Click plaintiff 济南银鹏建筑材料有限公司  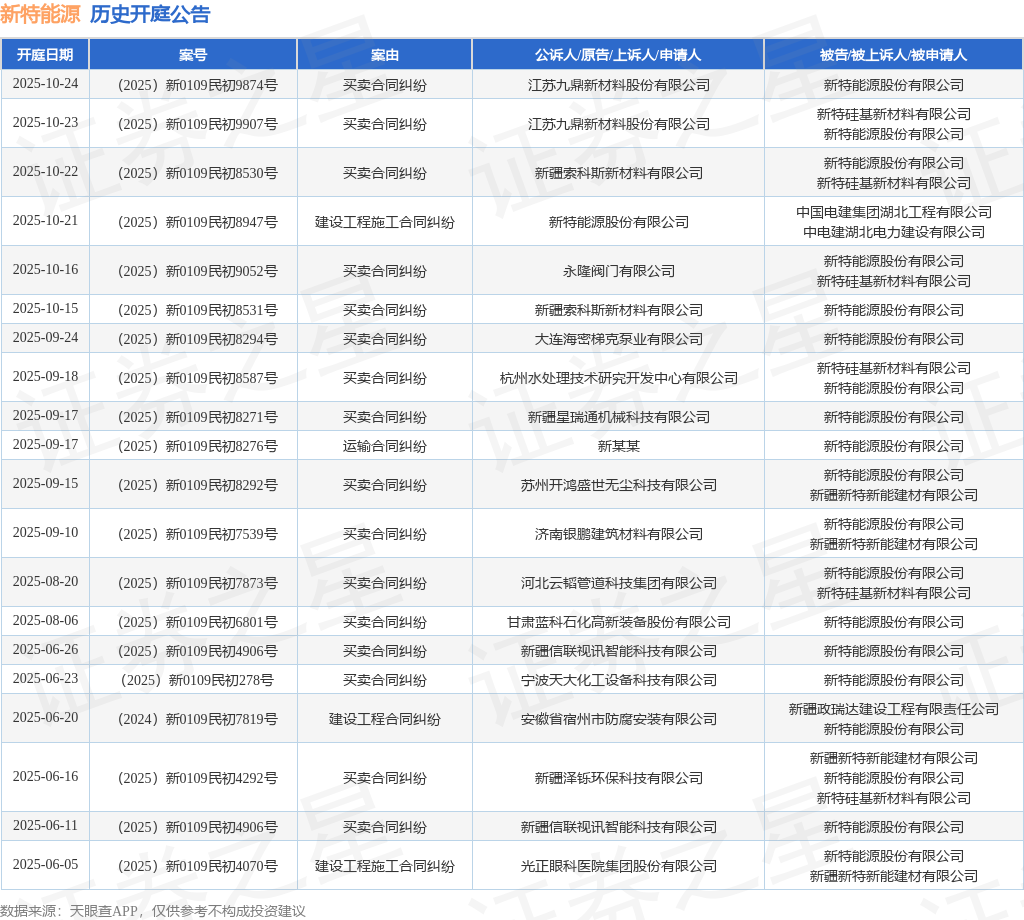pyautogui.click(x=618, y=534)
